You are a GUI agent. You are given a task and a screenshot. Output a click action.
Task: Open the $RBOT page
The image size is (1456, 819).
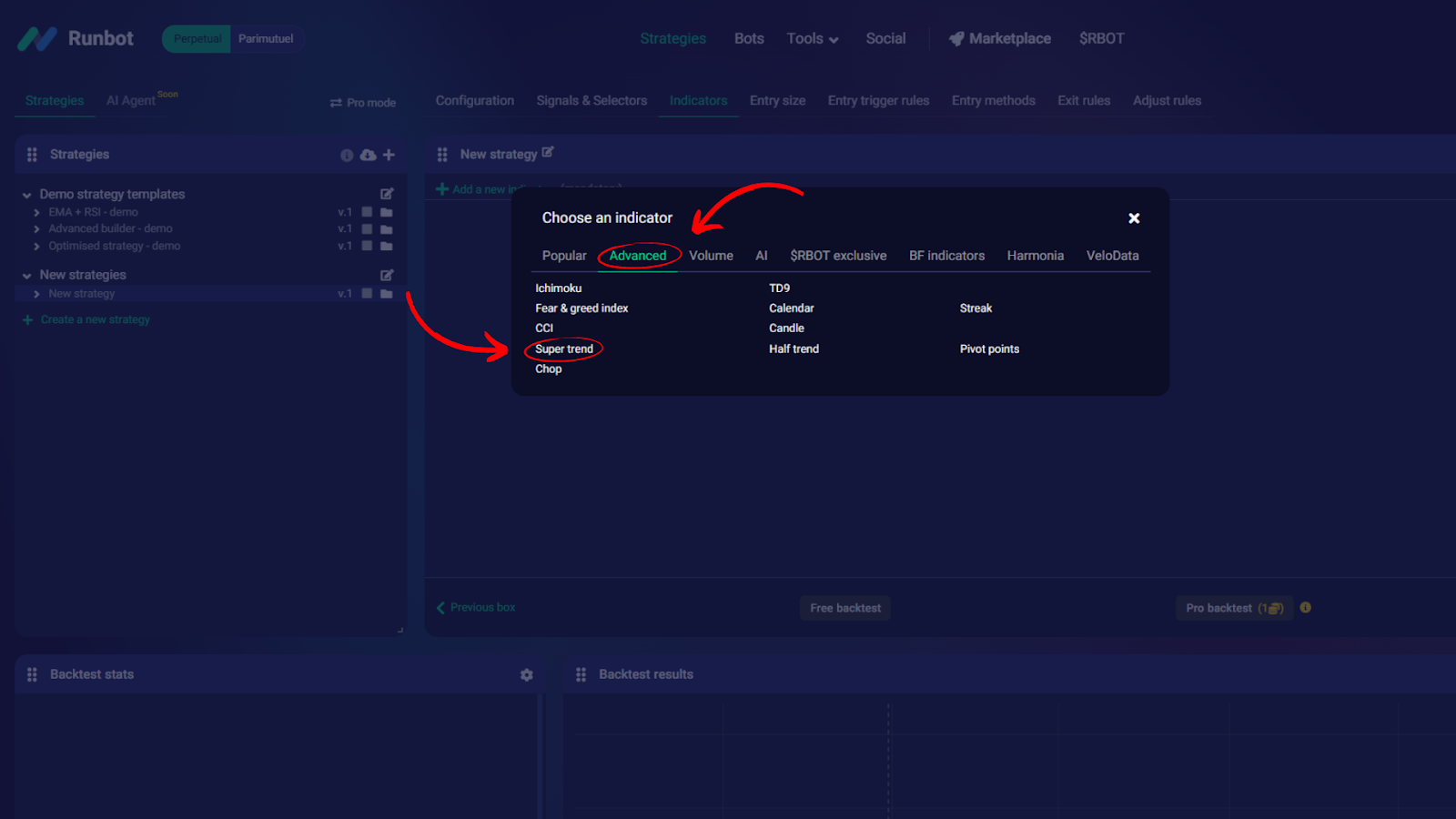[x=1101, y=38]
